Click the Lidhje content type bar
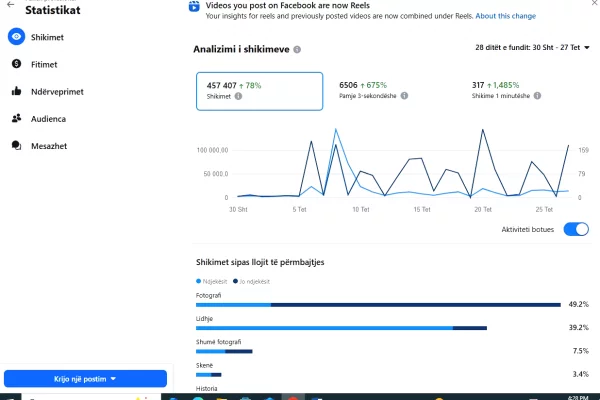The image size is (600, 400). (340, 327)
